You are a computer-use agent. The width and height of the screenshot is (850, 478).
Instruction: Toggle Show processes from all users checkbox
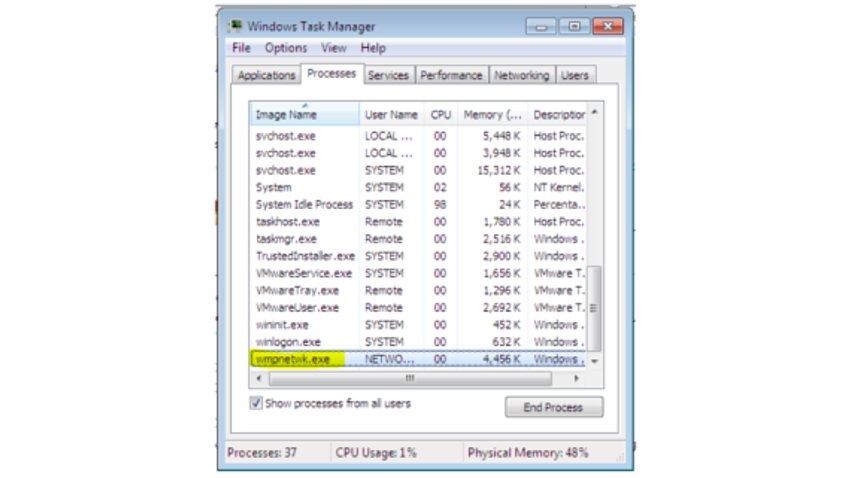coord(257,403)
